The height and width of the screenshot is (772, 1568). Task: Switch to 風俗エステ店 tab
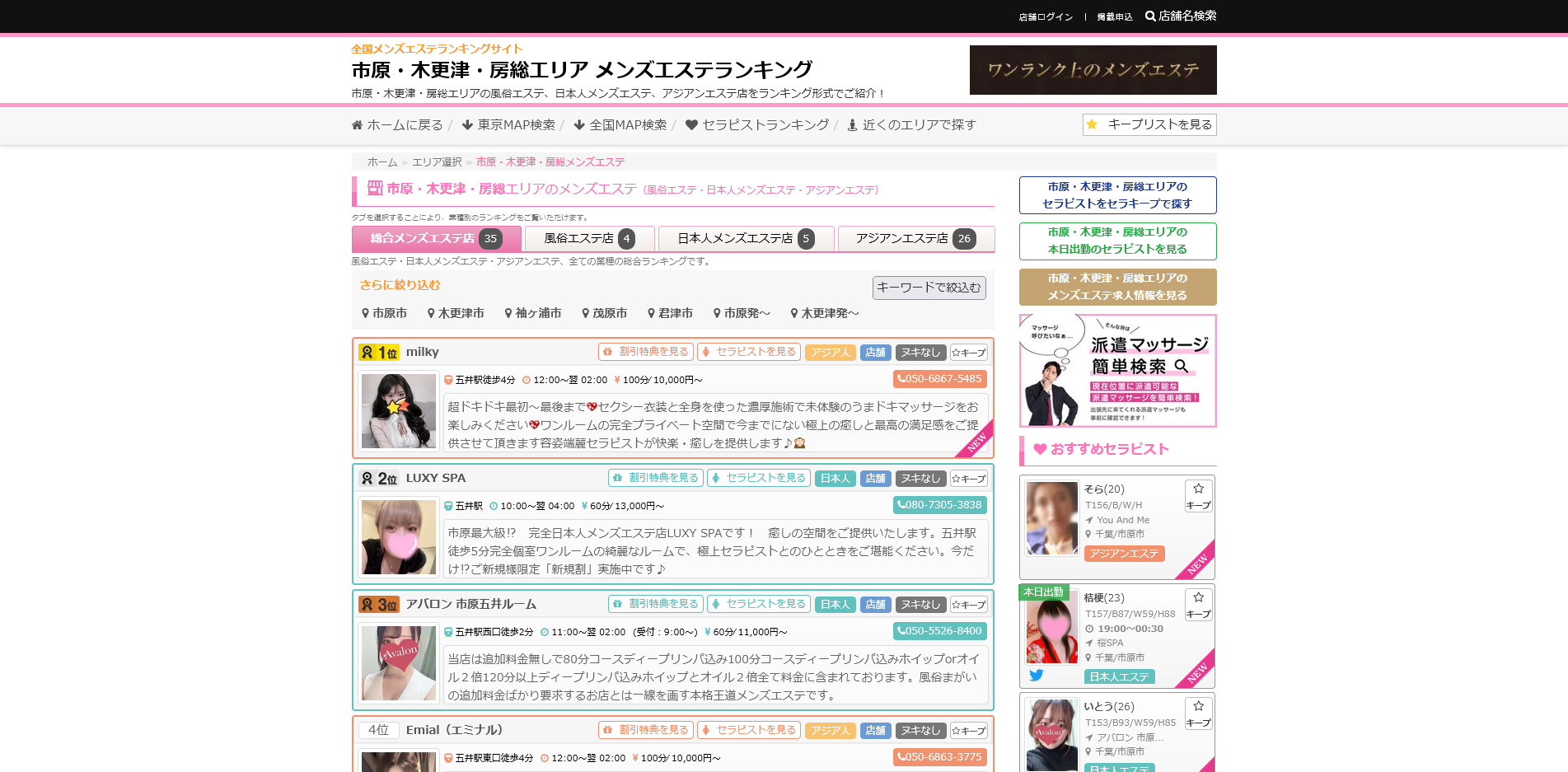590,239
